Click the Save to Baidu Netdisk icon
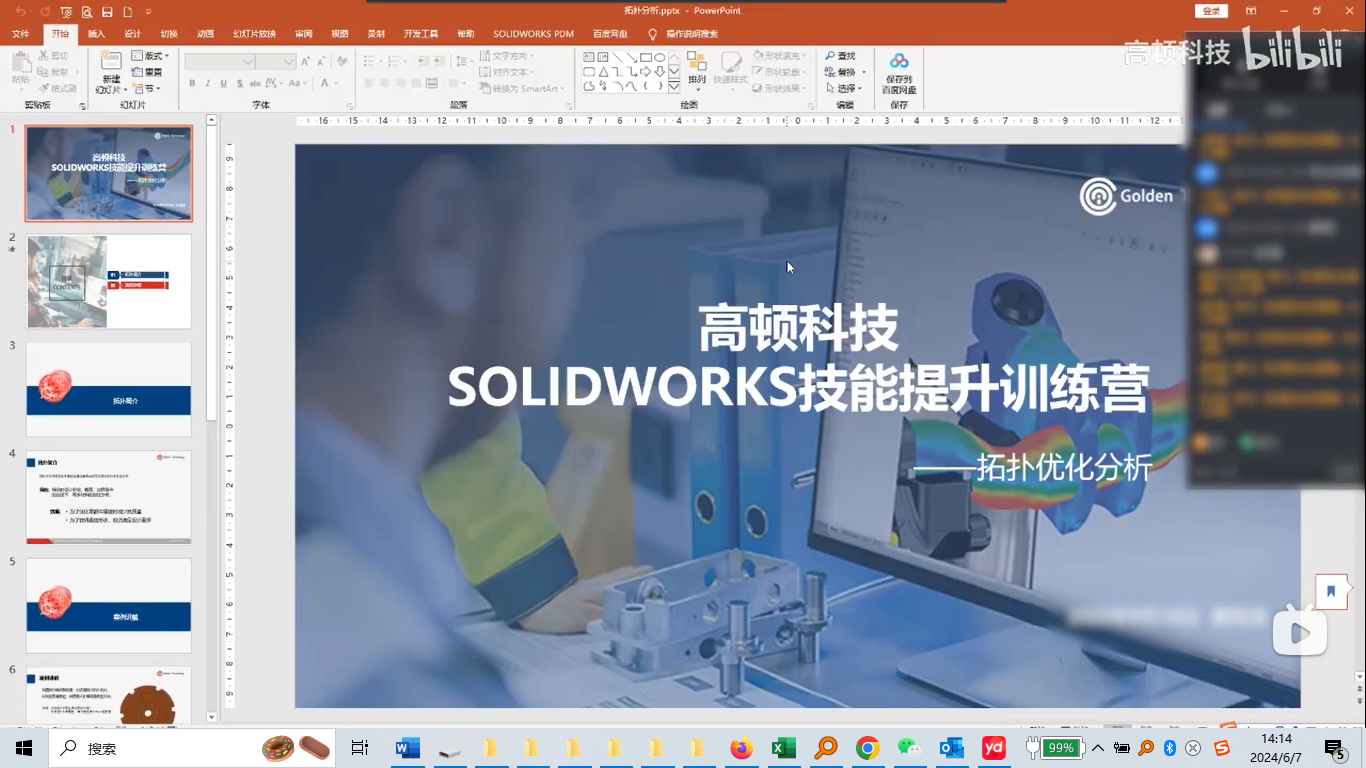1366x768 pixels. coord(899,63)
